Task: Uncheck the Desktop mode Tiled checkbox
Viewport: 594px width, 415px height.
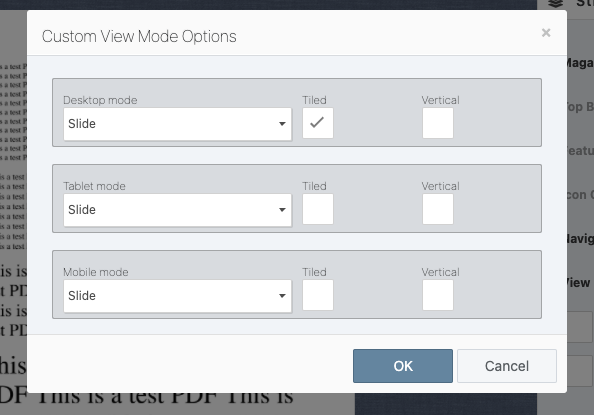Action: click(x=317, y=123)
